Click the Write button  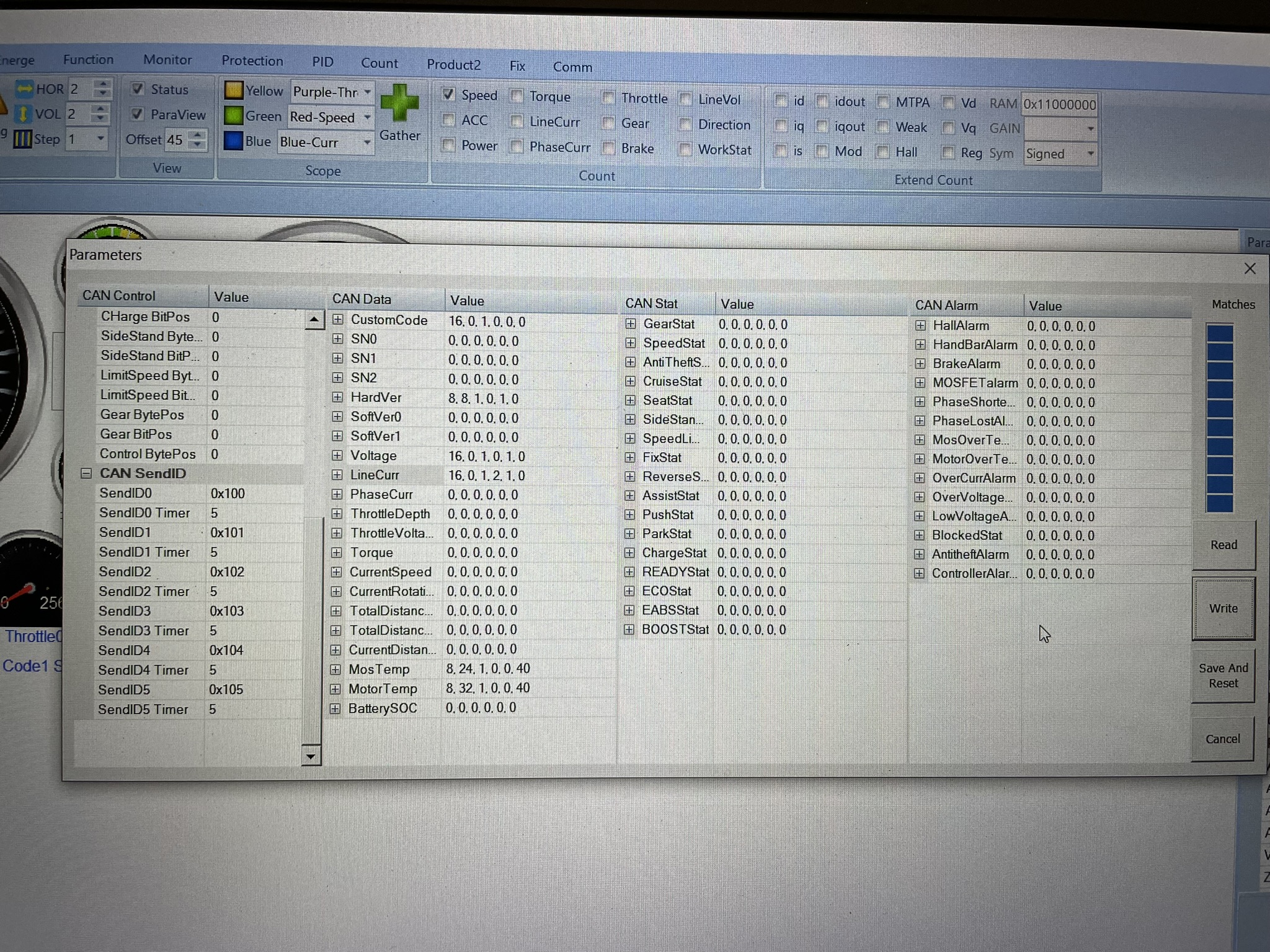(x=1223, y=609)
